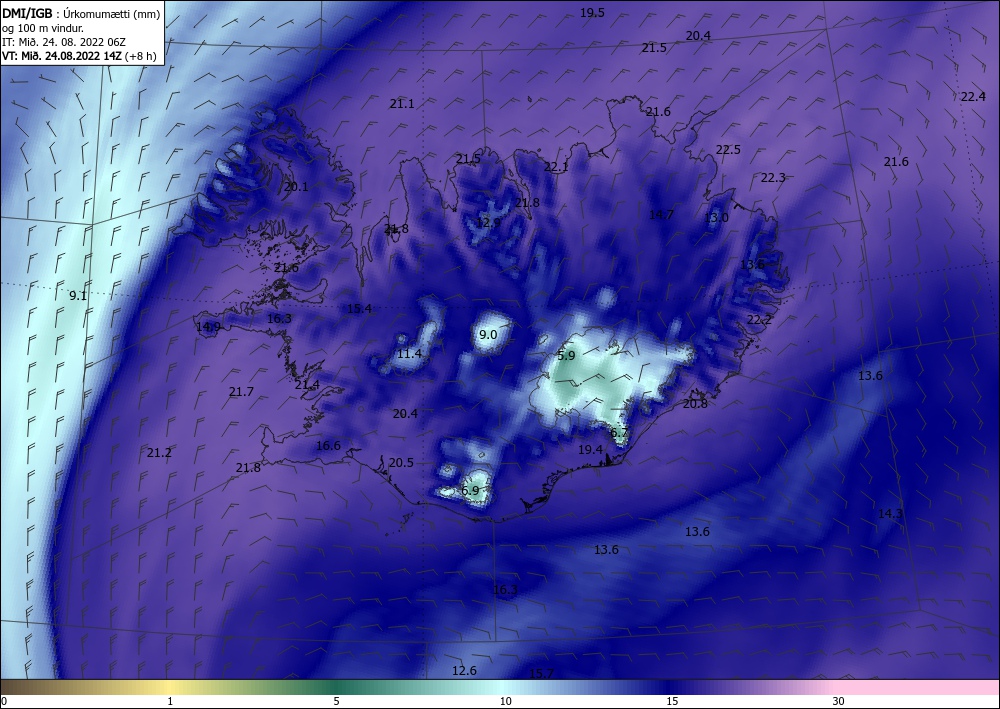This screenshot has height=709, width=1000.
Task: Click the 15.4 value label
Action: pyautogui.click(x=359, y=309)
